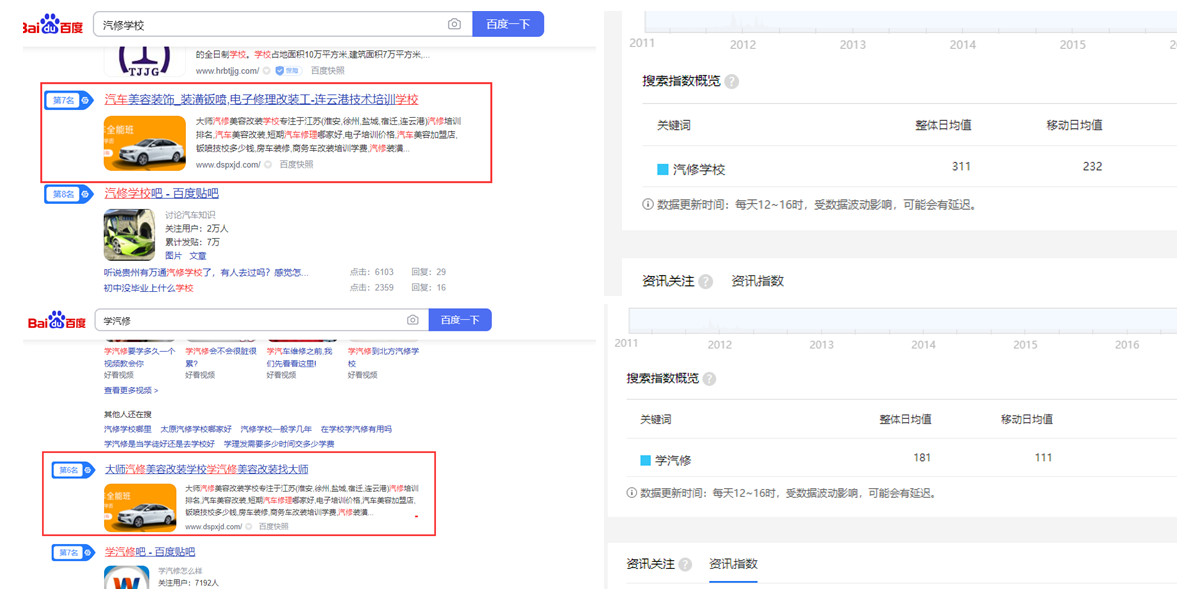Open the 汽修学校吧 - 百度贴吧 result
1200x600 pixels.
point(161,193)
